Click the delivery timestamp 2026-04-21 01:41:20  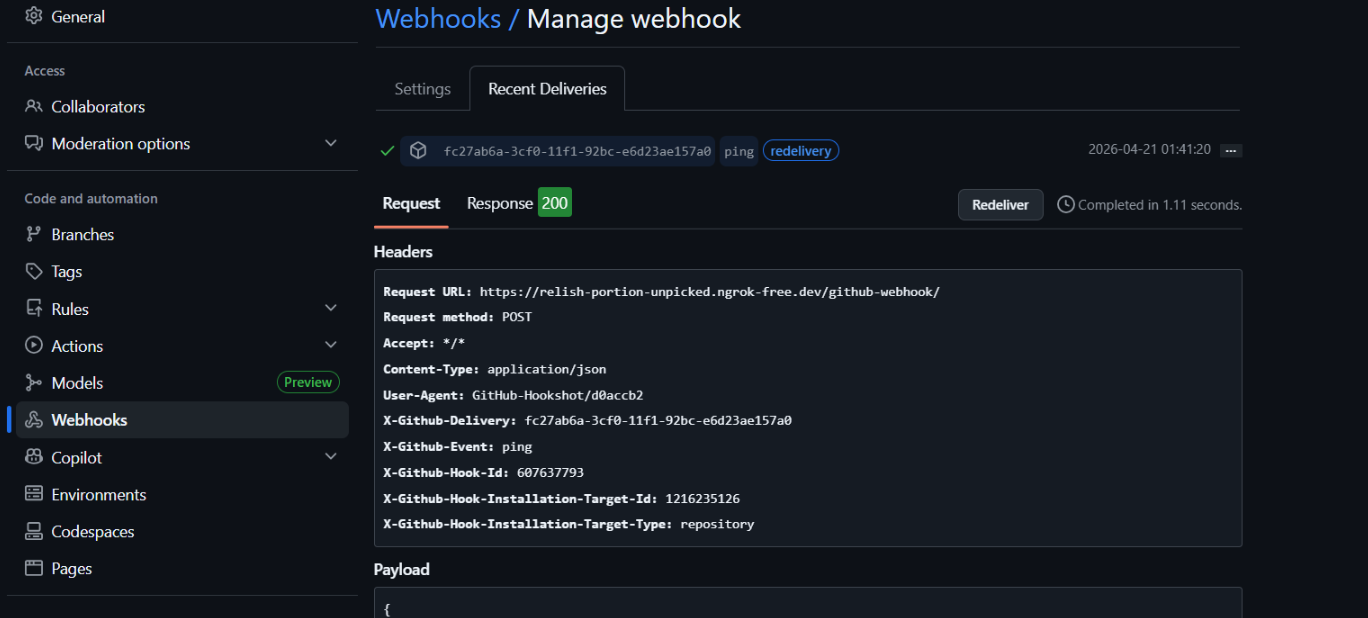(1150, 150)
